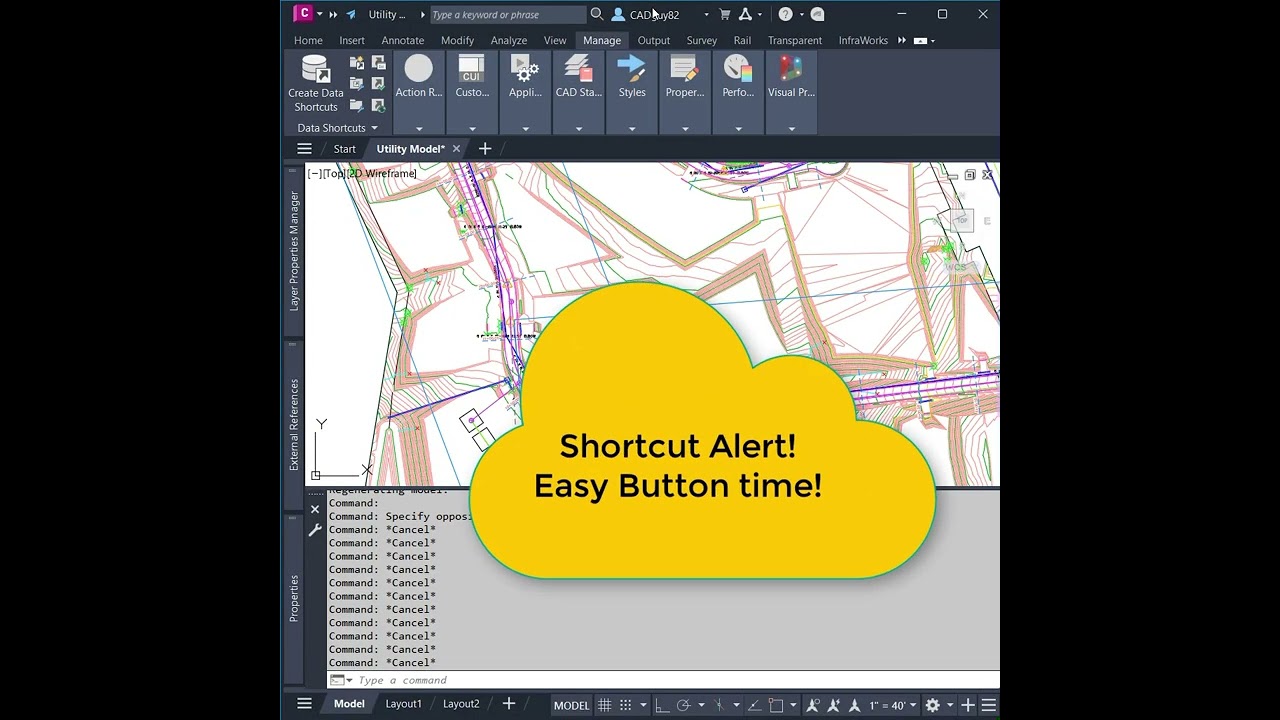Close the command line window with X
This screenshot has height=720, width=1280.
(315, 509)
